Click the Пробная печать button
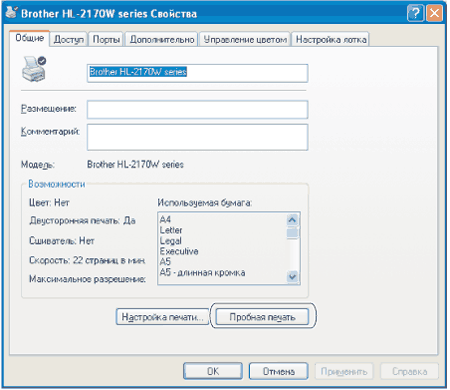The height and width of the screenshot is (390, 450). pos(262,317)
